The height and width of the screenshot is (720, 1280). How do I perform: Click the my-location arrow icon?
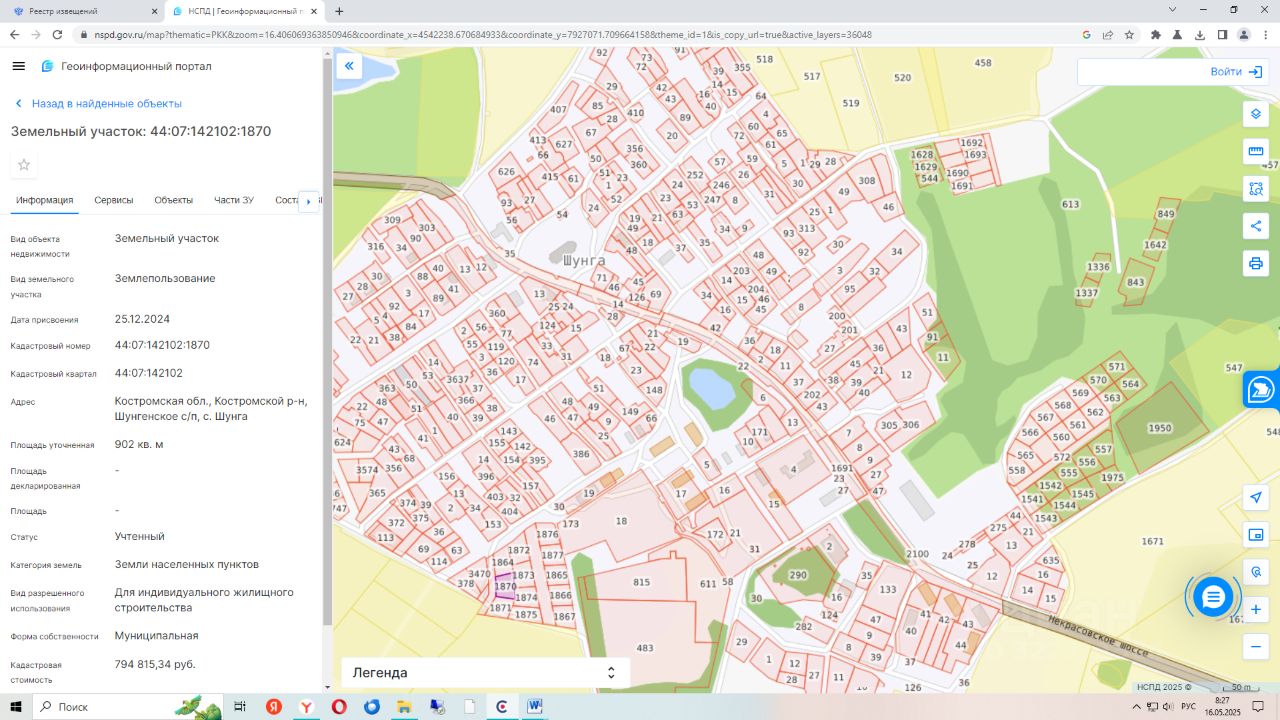pos(1256,498)
